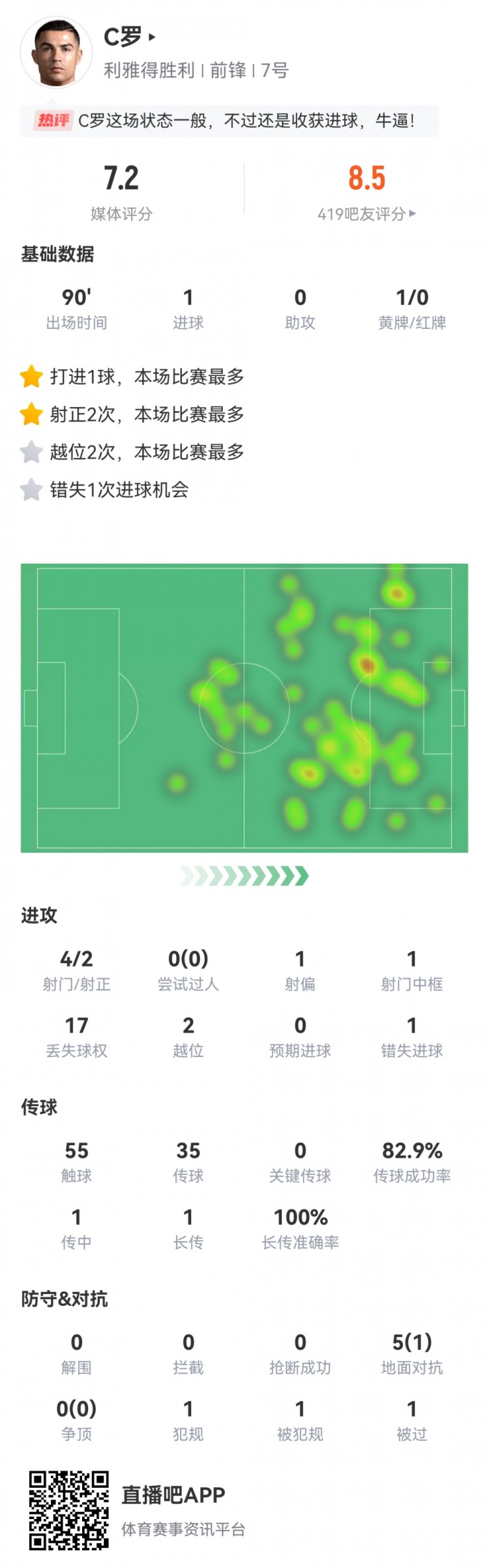Open the 热评 hot comment badge
The height and width of the screenshot is (1568, 489).
(53, 121)
